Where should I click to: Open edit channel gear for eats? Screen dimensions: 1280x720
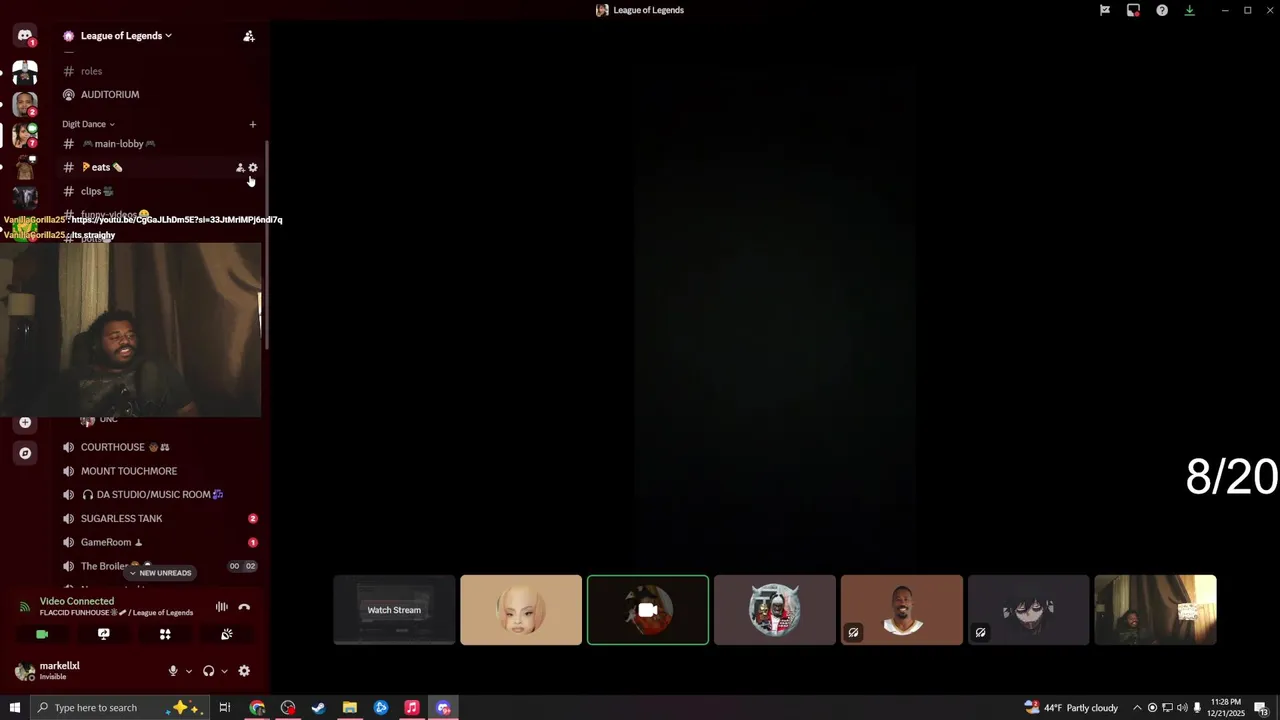[x=253, y=168]
